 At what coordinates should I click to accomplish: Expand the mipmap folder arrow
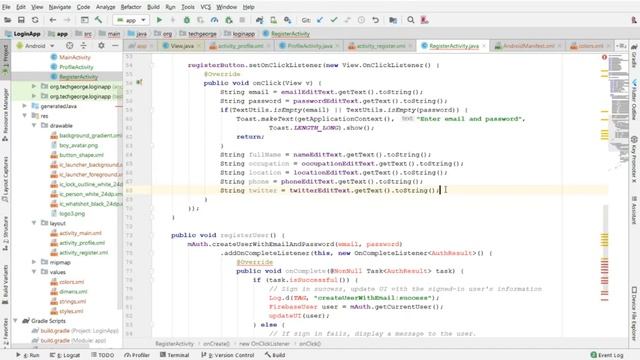pos(34,262)
